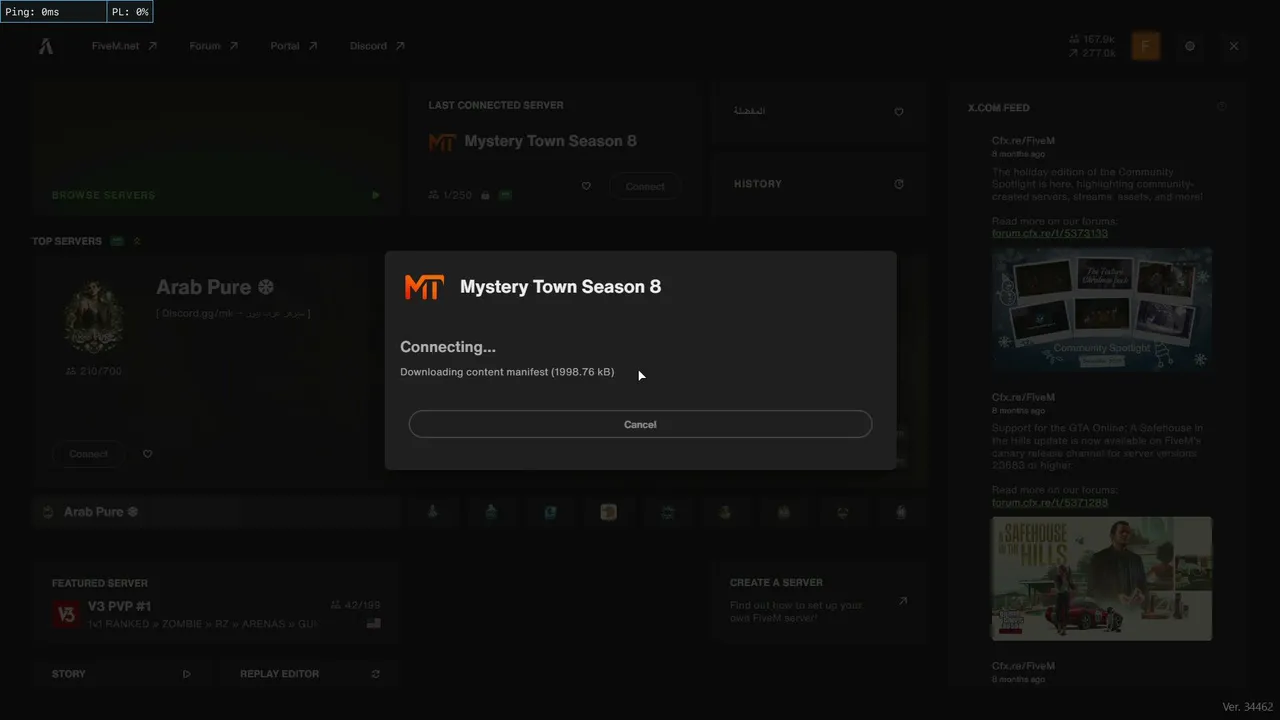The image size is (1280, 720).
Task: Open the forum.cfx.re/t/5373133 link
Action: point(1050,233)
